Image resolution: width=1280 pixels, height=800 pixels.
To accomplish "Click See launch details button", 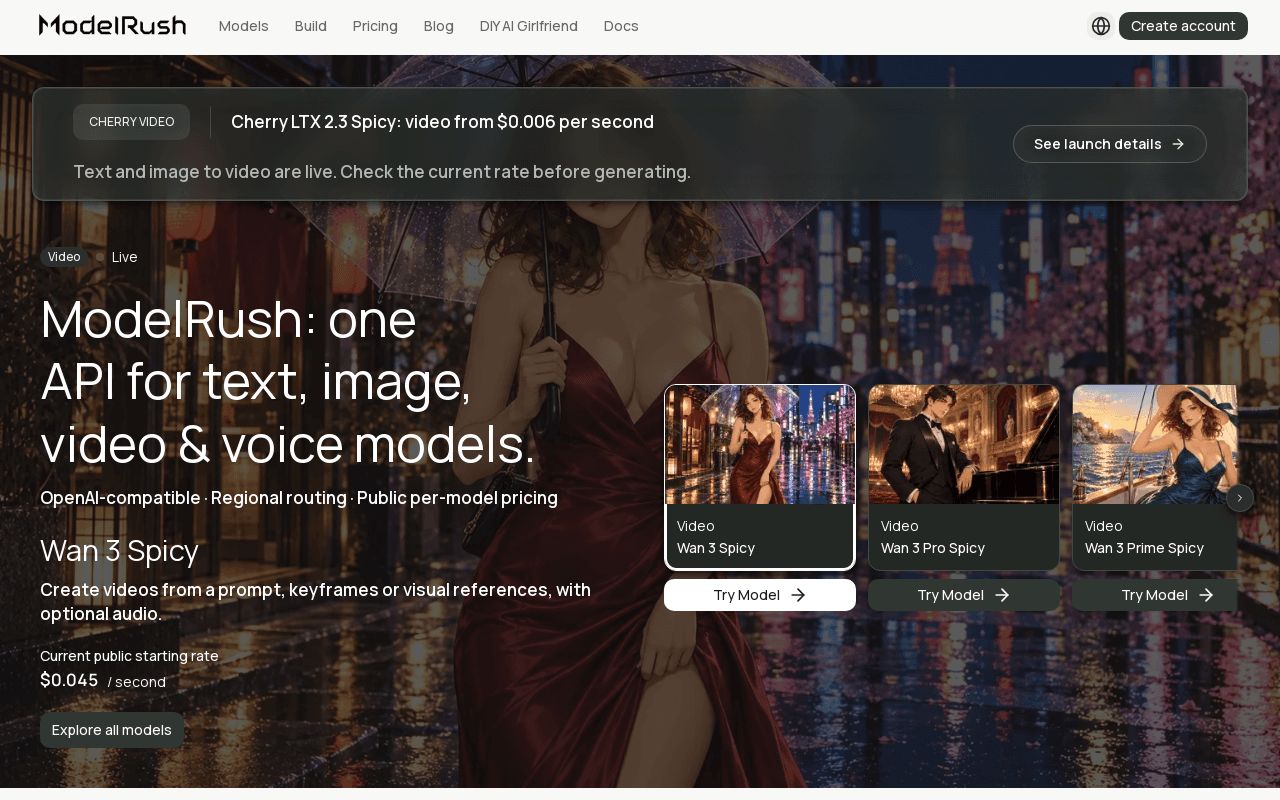I will pyautogui.click(x=1110, y=144).
